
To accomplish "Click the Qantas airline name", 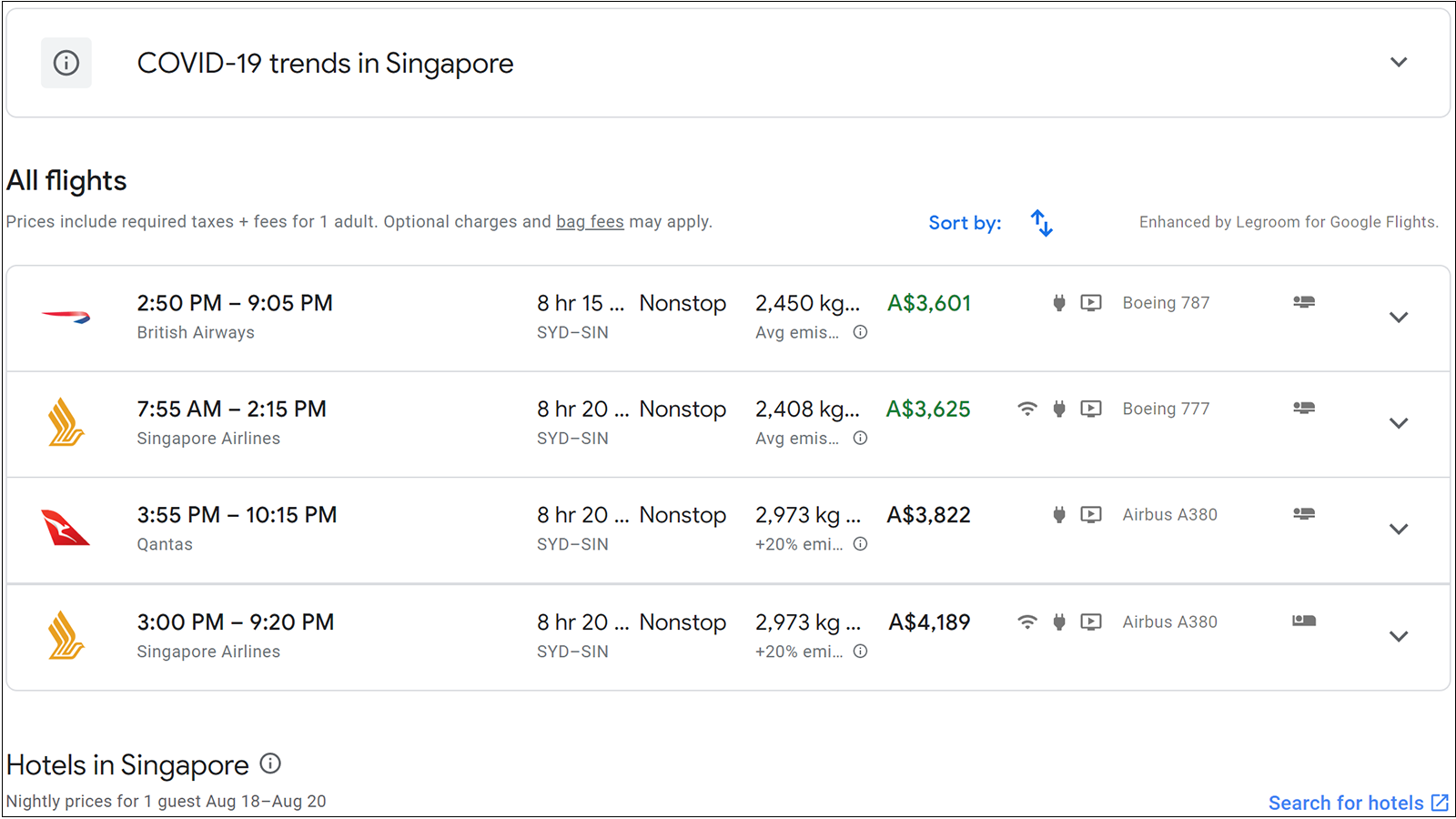I will pyautogui.click(x=165, y=544).
